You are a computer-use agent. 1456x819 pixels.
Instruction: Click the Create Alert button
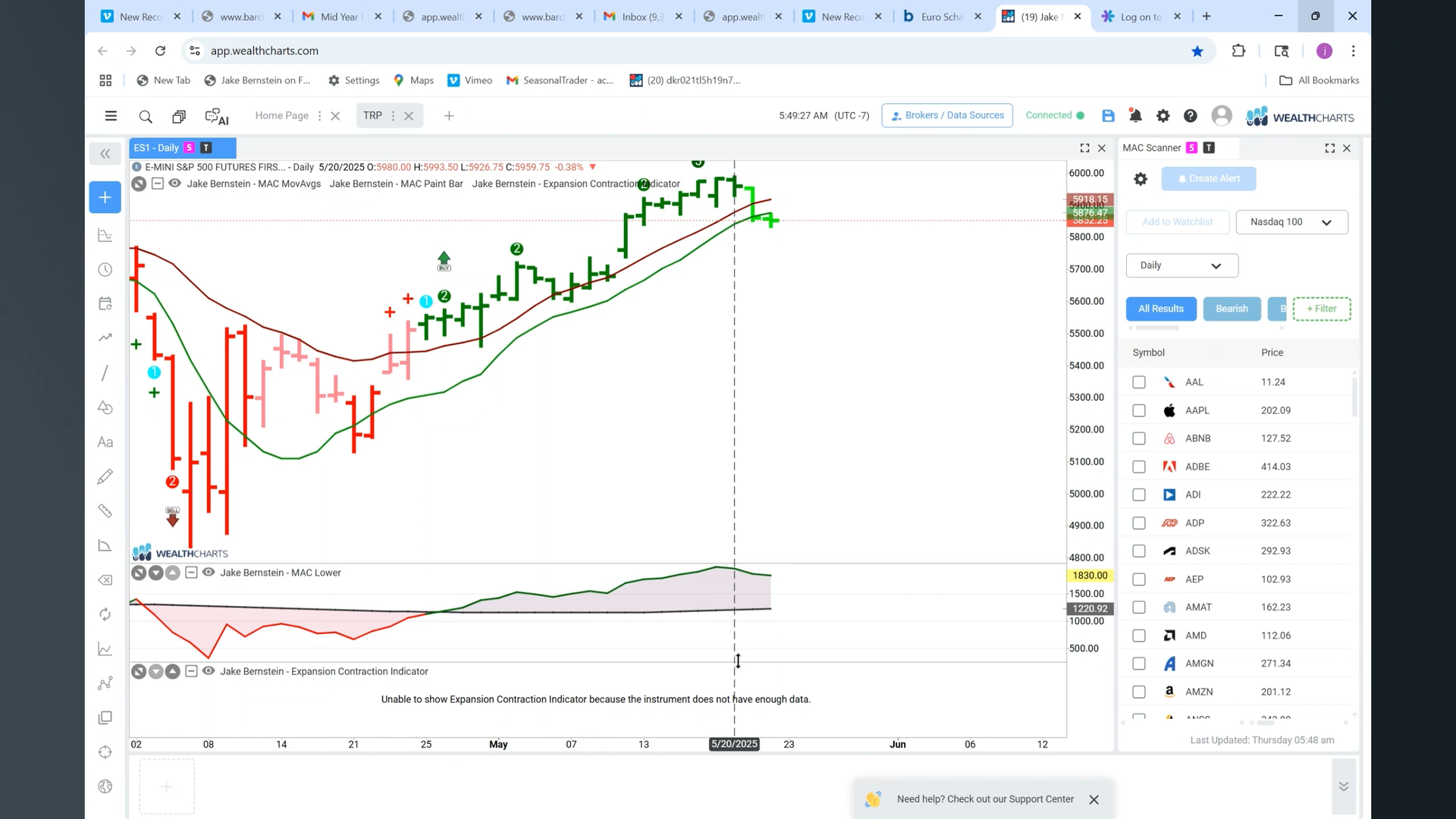(x=1209, y=179)
